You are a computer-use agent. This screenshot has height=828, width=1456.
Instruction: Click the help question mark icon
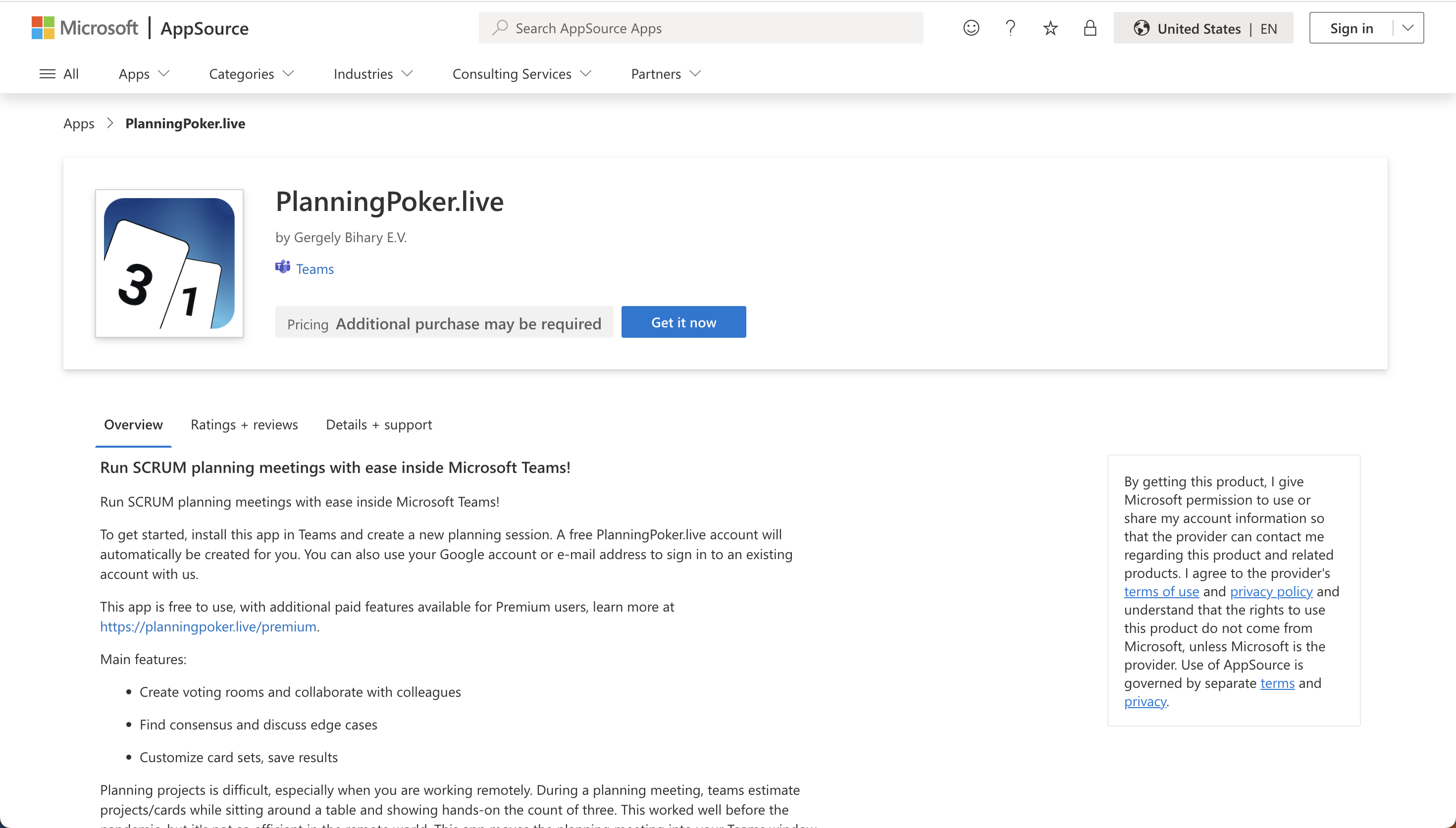tap(1010, 27)
